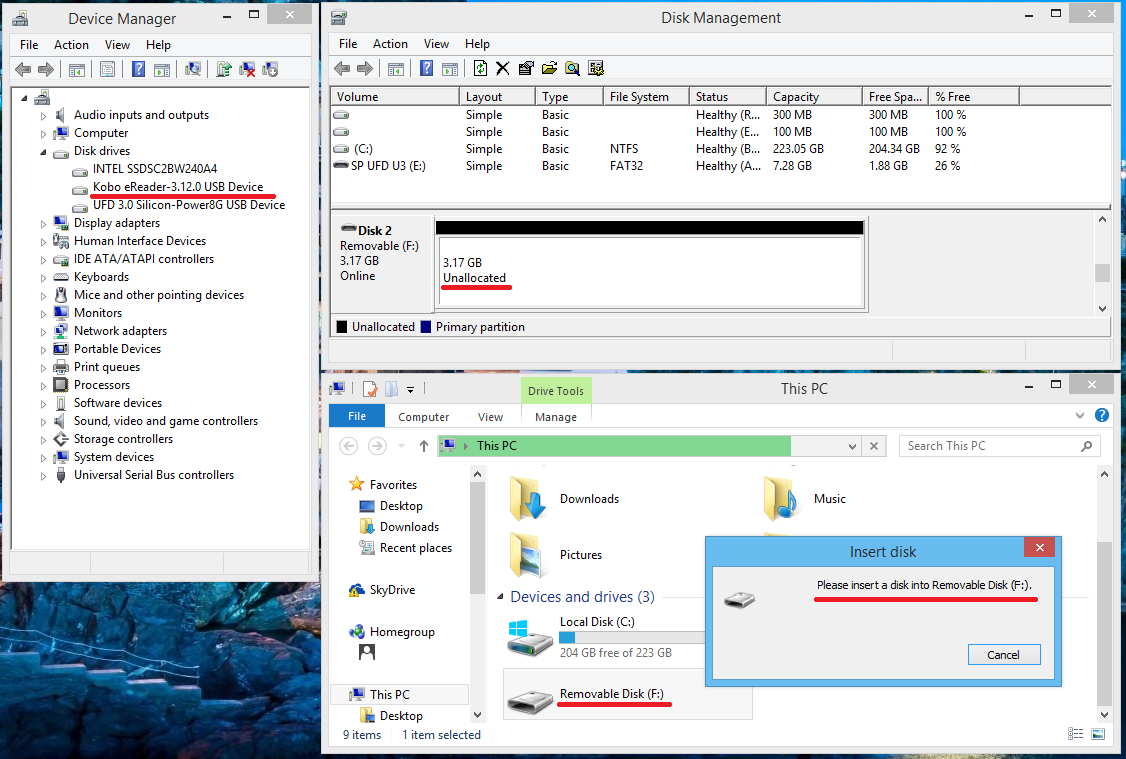Click Properties icon in This PC quick access toolbar
Image resolution: width=1126 pixels, height=759 pixels.
pyautogui.click(x=370, y=389)
